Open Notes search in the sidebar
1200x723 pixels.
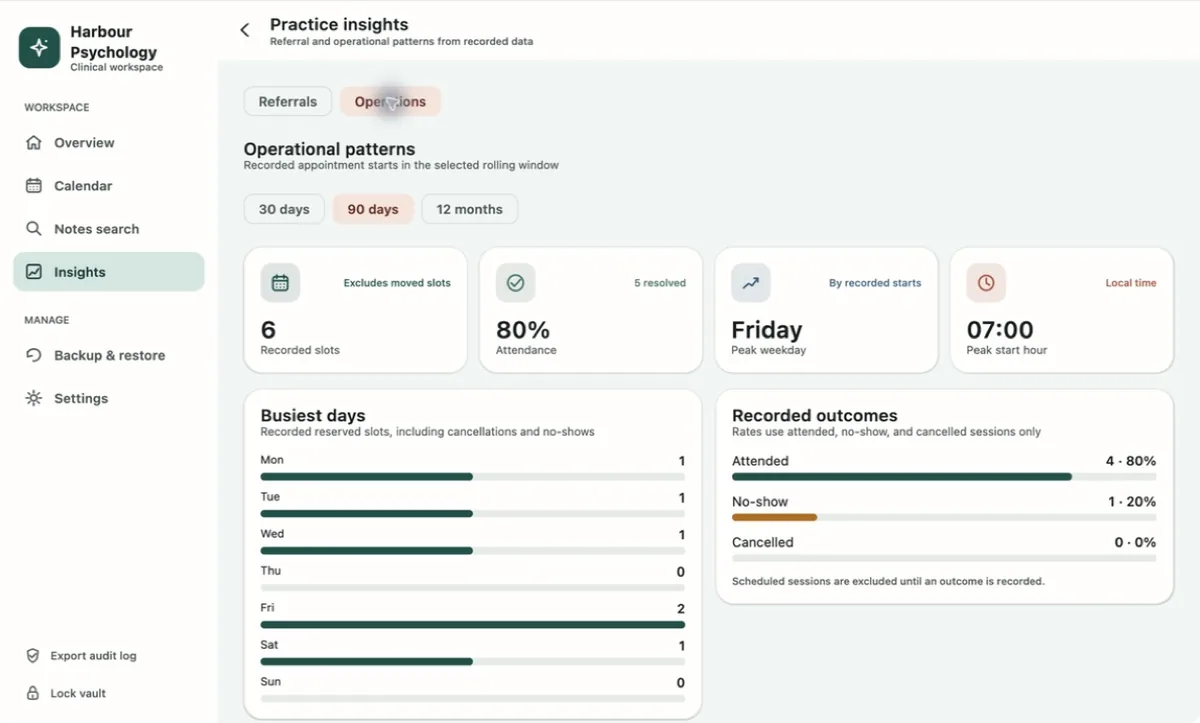point(109,229)
